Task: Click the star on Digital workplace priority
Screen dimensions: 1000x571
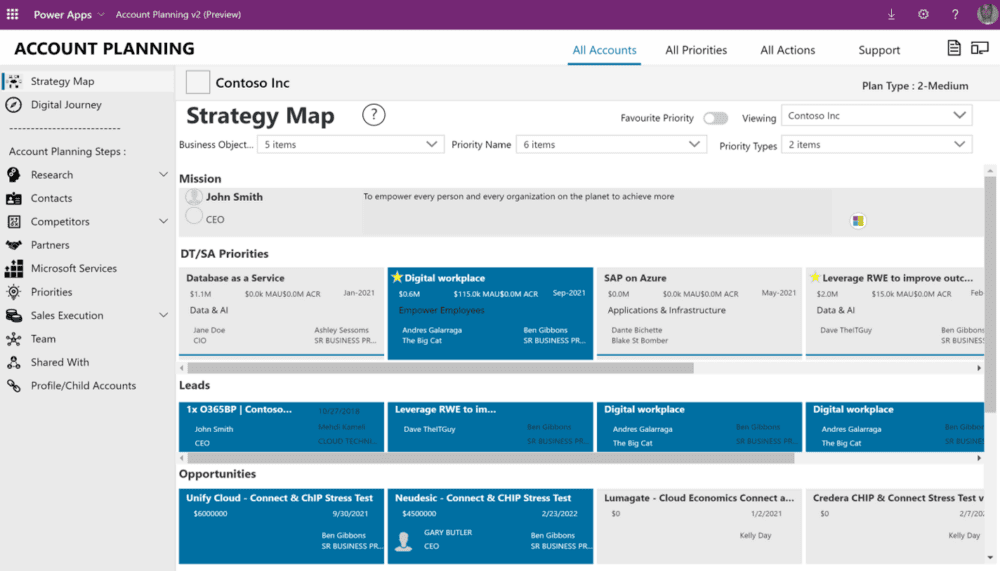Action: 397,277
